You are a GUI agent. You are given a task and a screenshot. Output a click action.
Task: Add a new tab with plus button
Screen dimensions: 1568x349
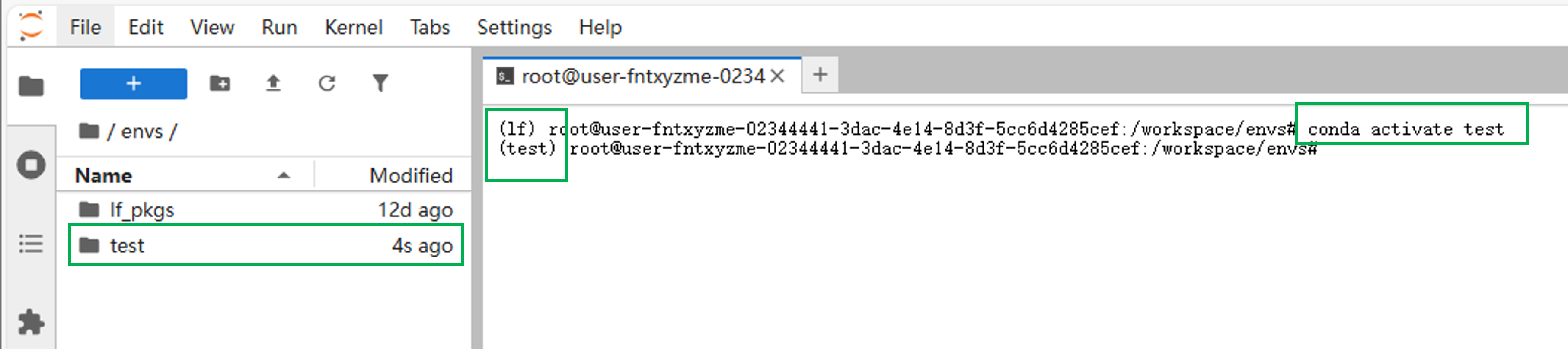click(820, 75)
